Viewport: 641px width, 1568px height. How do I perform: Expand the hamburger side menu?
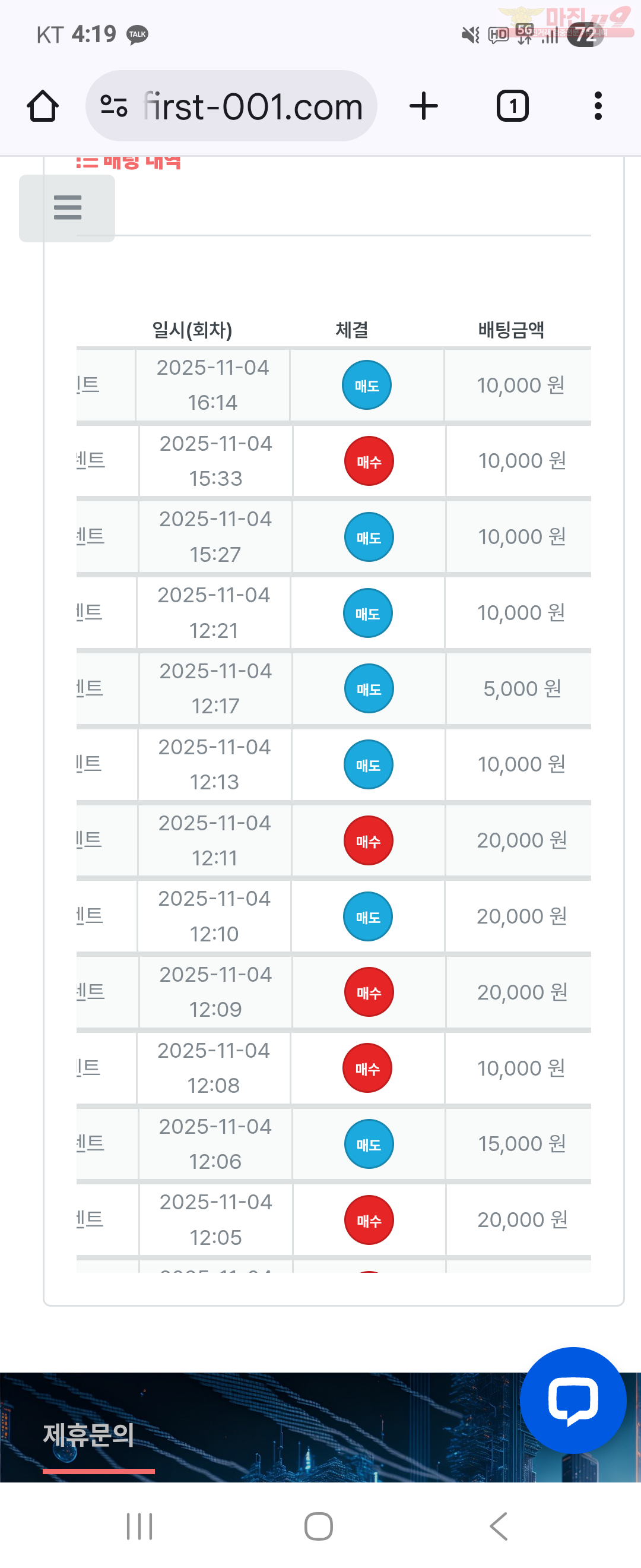(x=67, y=207)
